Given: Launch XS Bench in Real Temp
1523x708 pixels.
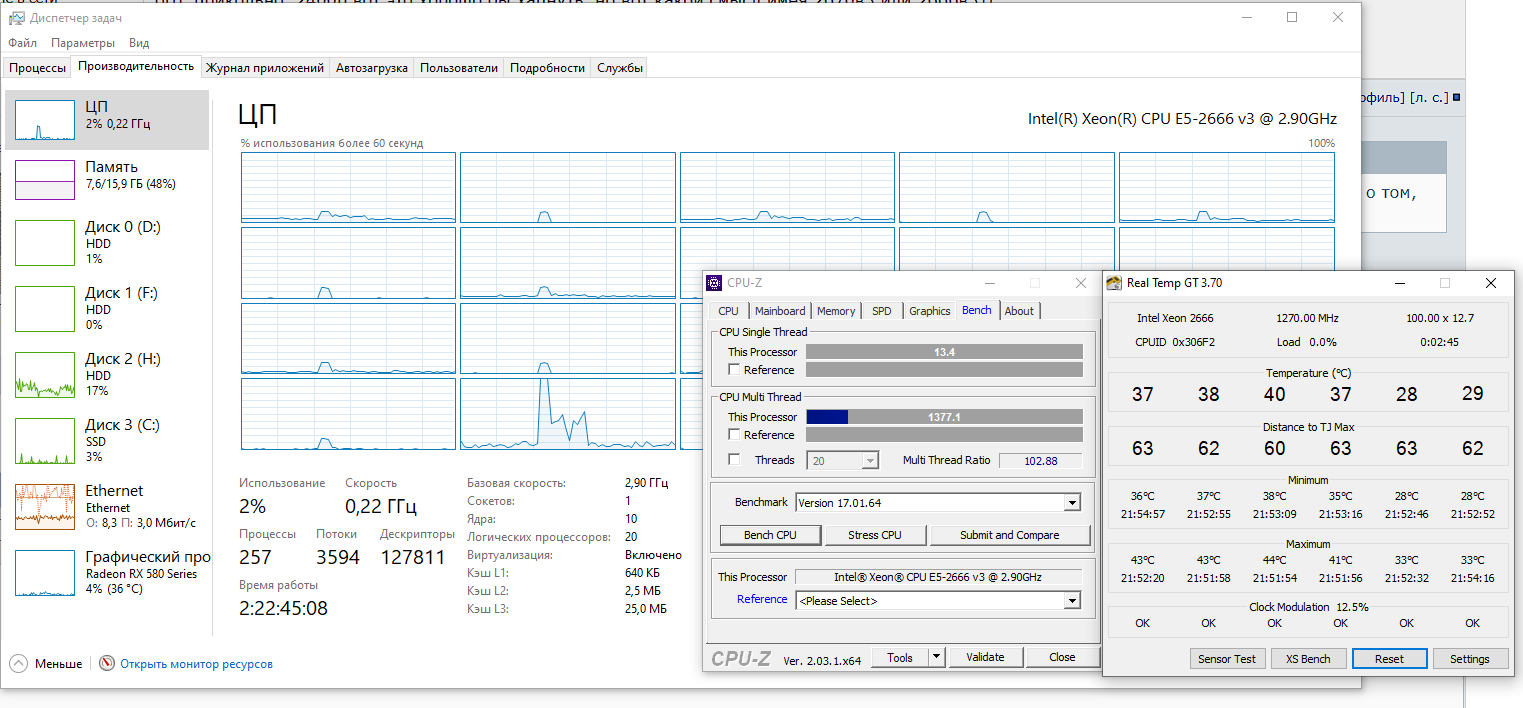Looking at the screenshot, I should 1308,659.
